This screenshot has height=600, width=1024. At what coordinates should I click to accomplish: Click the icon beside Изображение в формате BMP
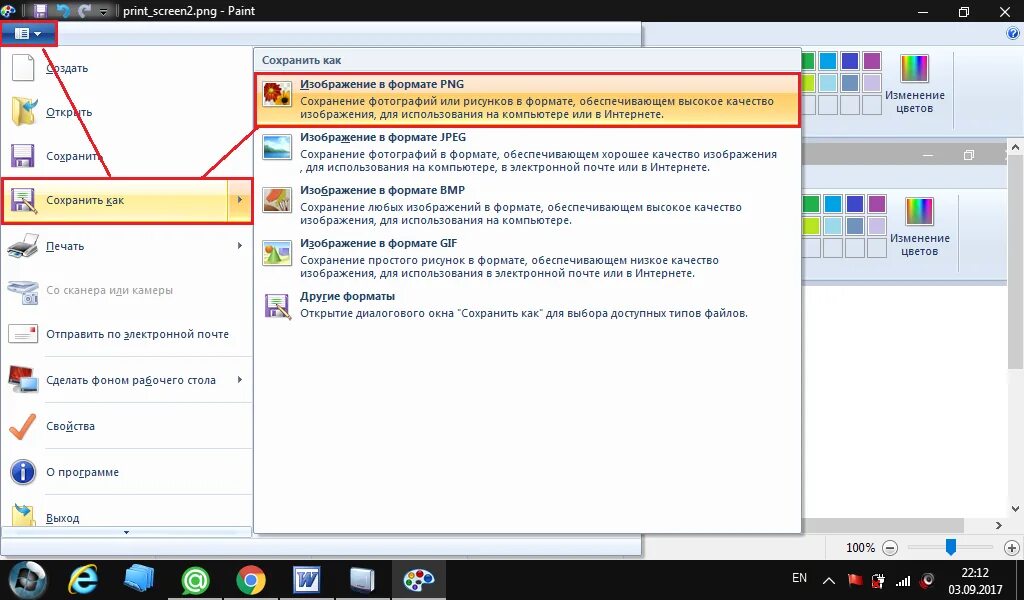click(x=277, y=200)
